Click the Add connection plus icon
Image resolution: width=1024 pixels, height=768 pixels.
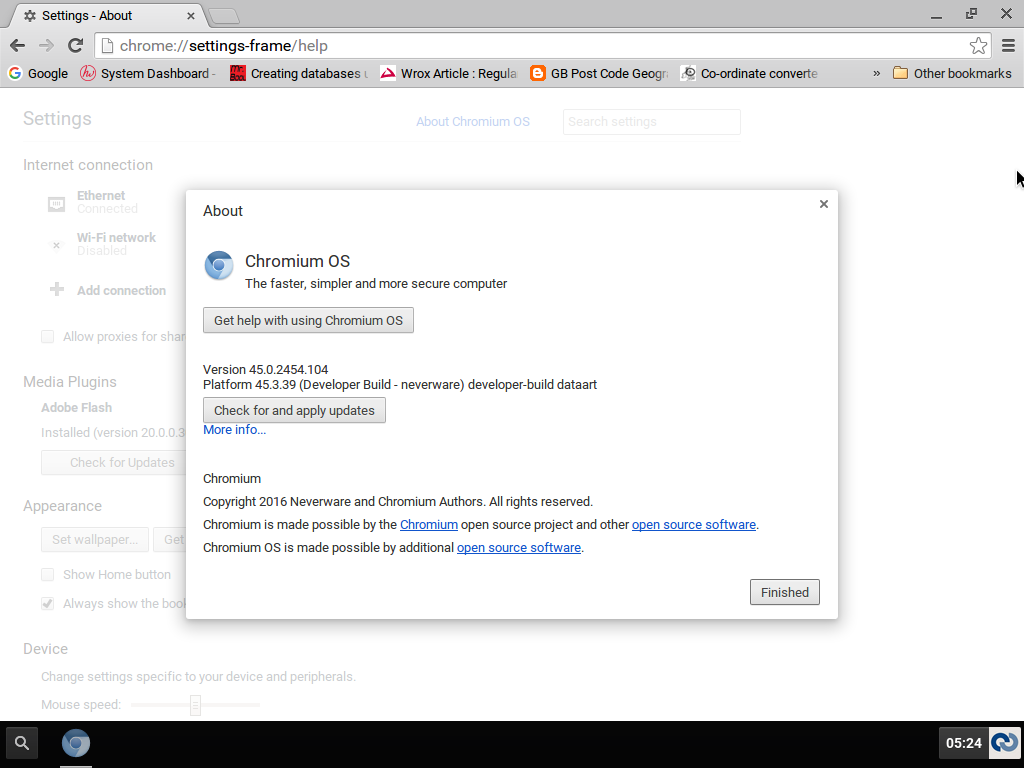tap(57, 289)
